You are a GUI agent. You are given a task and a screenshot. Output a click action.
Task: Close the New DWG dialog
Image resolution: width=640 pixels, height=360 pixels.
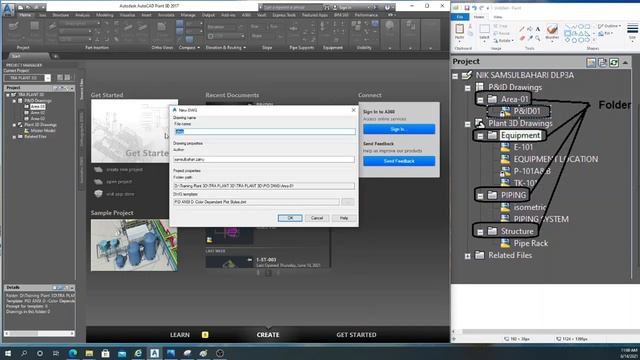[353, 110]
